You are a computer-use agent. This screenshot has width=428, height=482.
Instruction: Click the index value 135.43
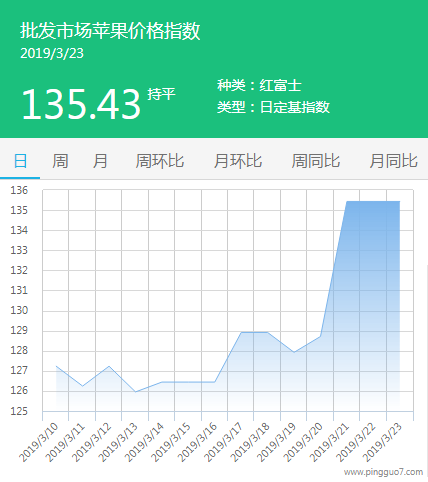[81, 104]
